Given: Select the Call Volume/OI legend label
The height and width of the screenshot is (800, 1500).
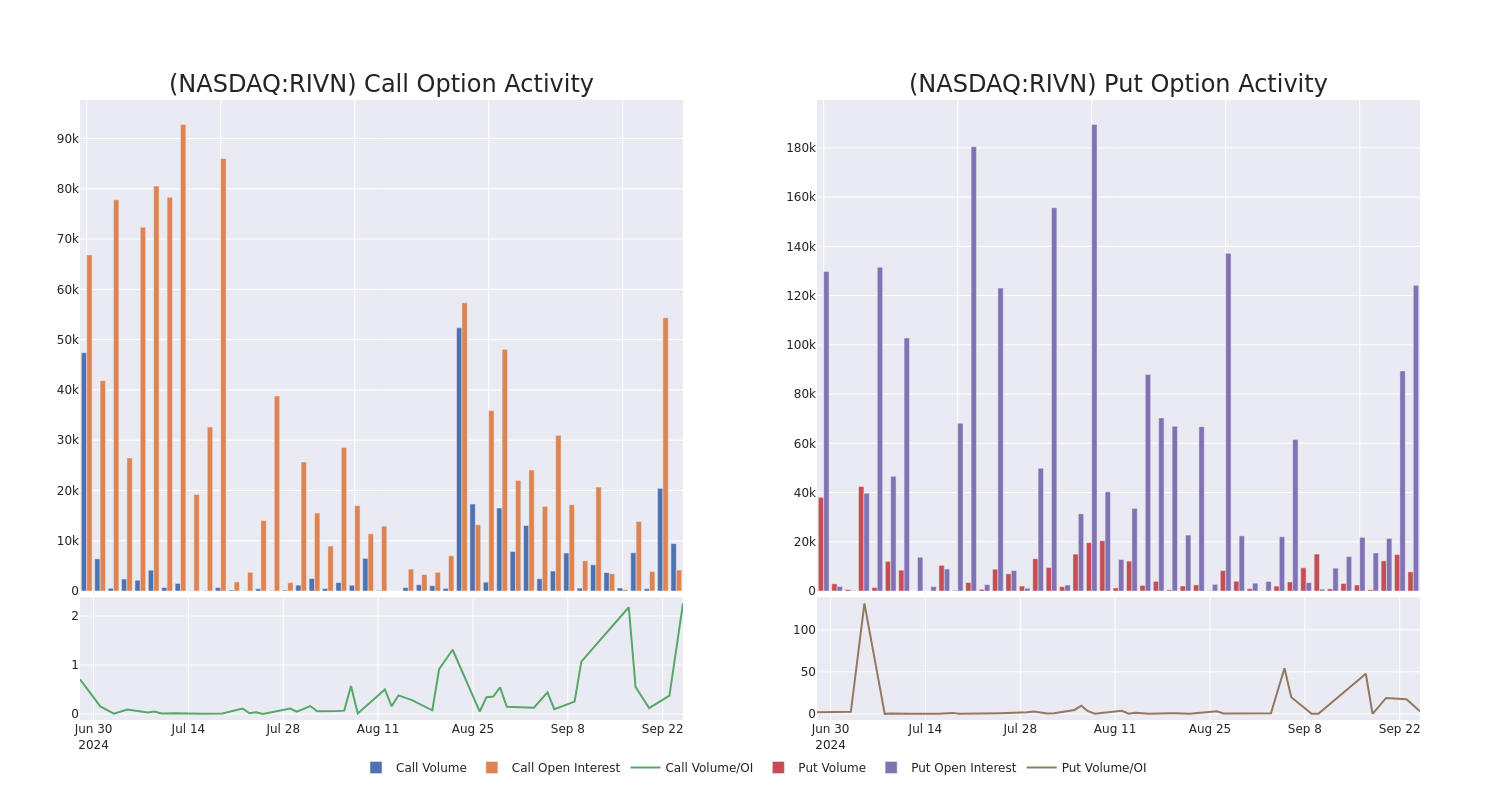Looking at the screenshot, I should (709, 768).
